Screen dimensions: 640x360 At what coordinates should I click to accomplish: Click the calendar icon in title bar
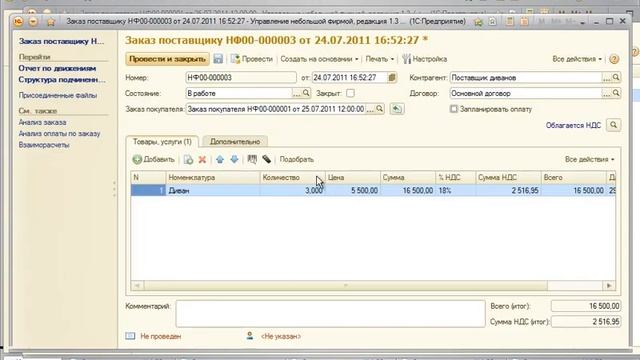(x=524, y=21)
